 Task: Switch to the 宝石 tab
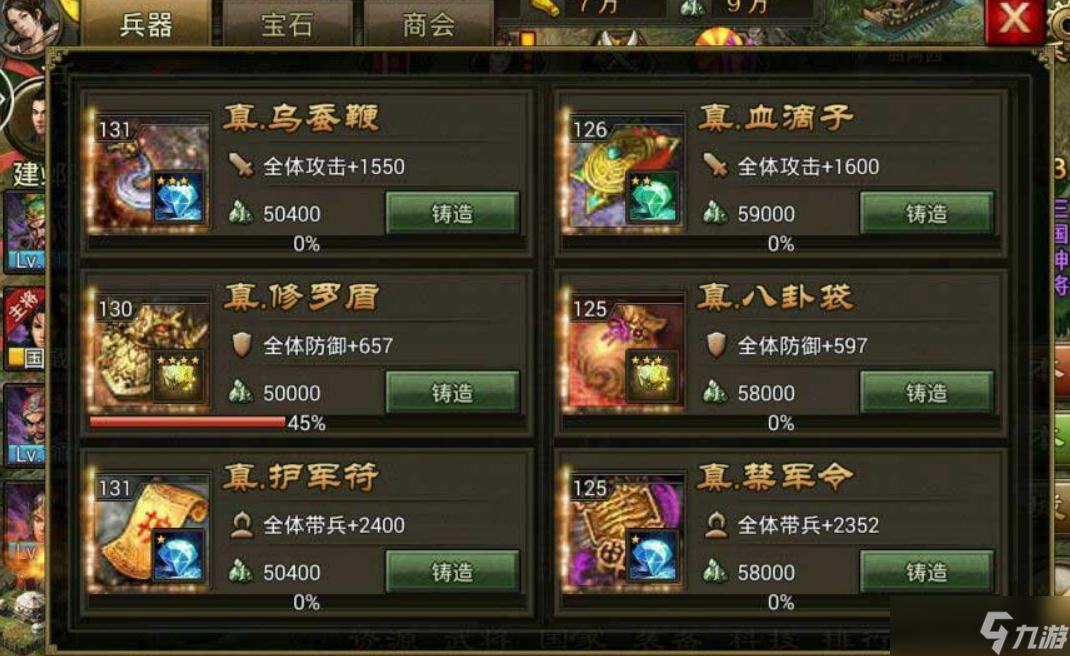[287, 24]
